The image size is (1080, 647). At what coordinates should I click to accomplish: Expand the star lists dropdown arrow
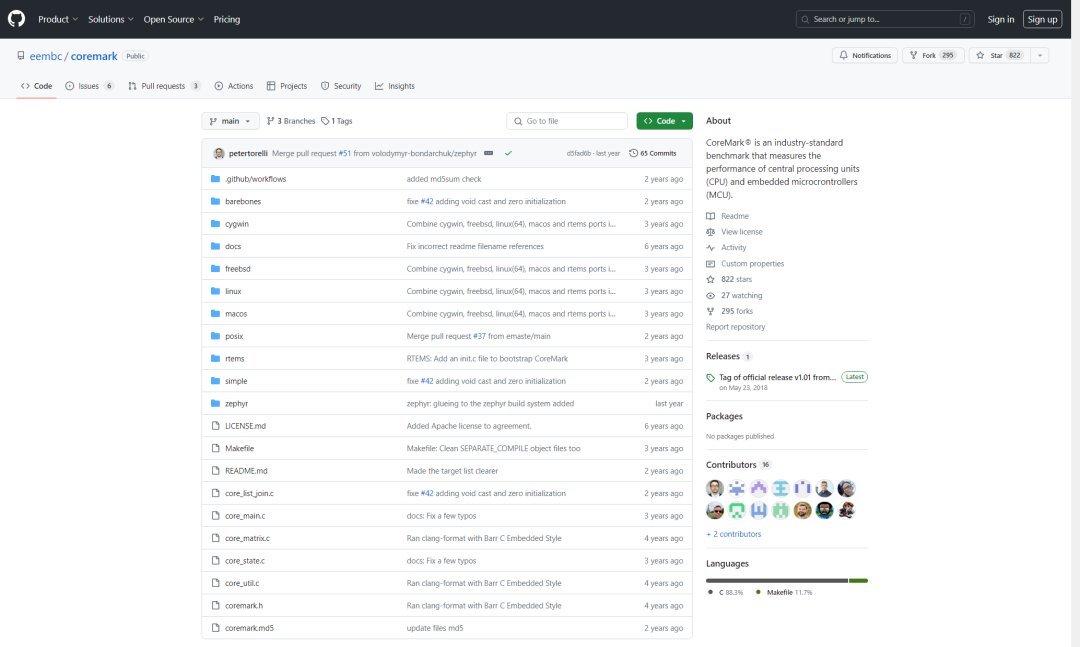click(x=1039, y=56)
